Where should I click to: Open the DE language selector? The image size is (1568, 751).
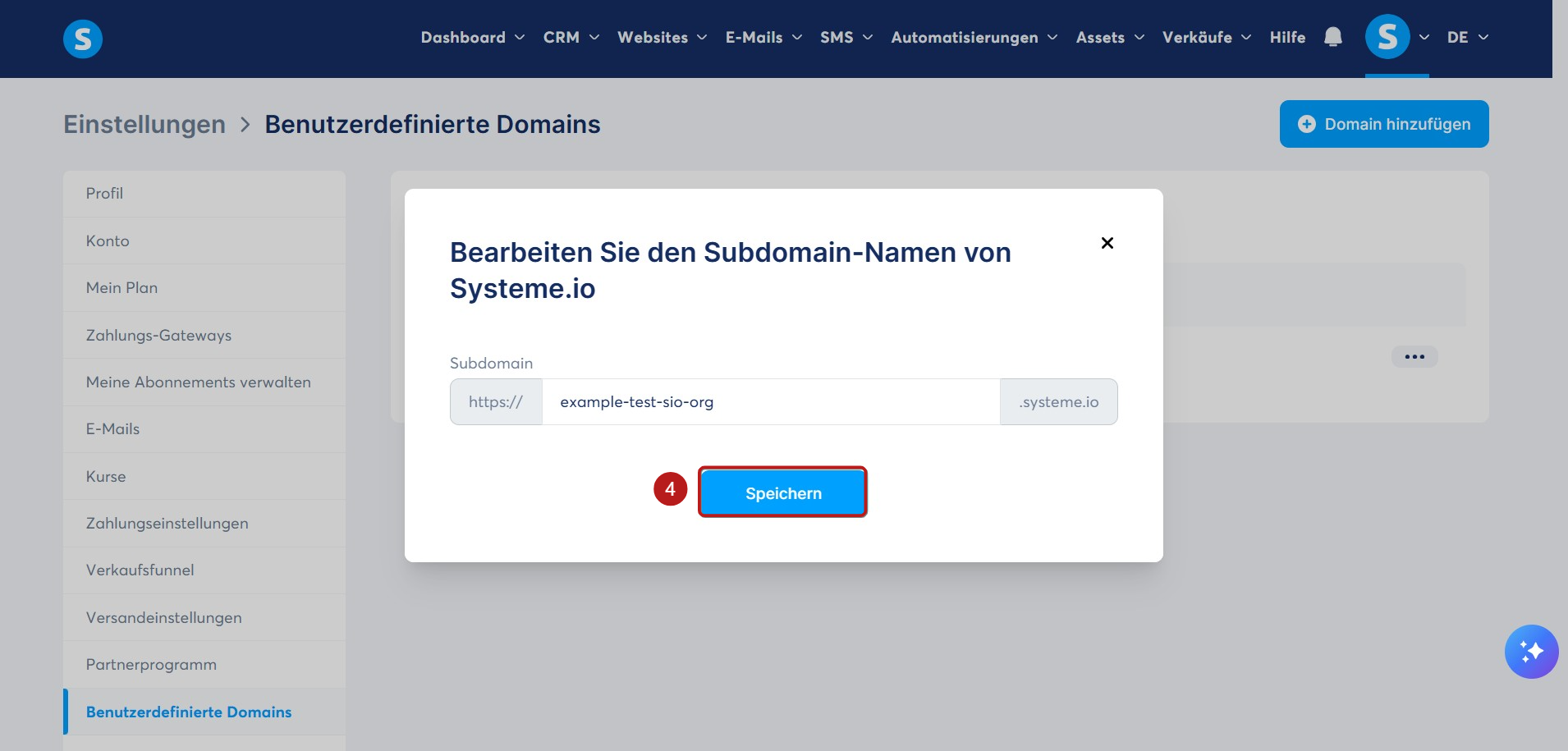click(1468, 37)
